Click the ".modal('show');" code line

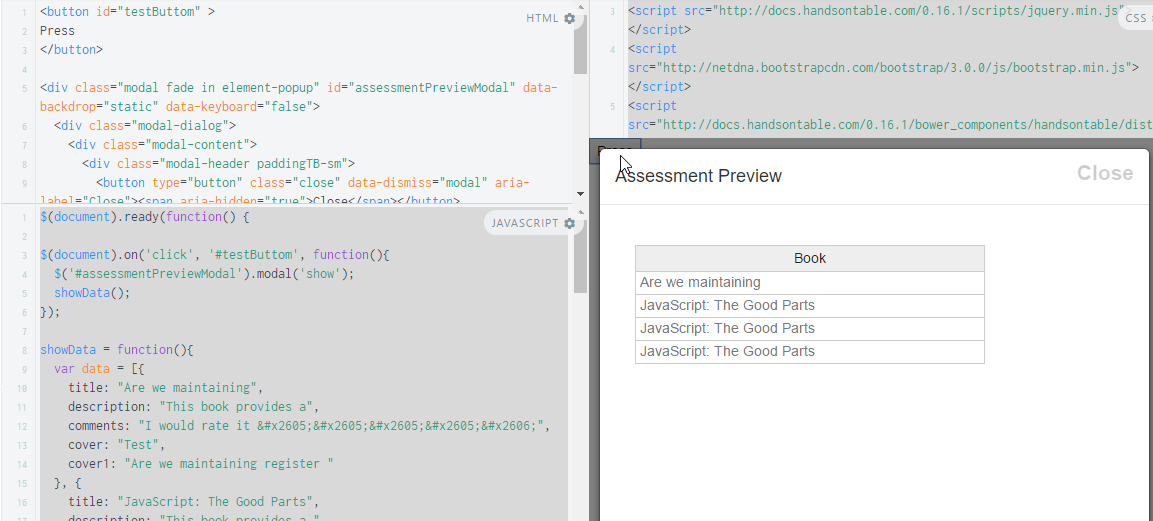(x=204, y=273)
